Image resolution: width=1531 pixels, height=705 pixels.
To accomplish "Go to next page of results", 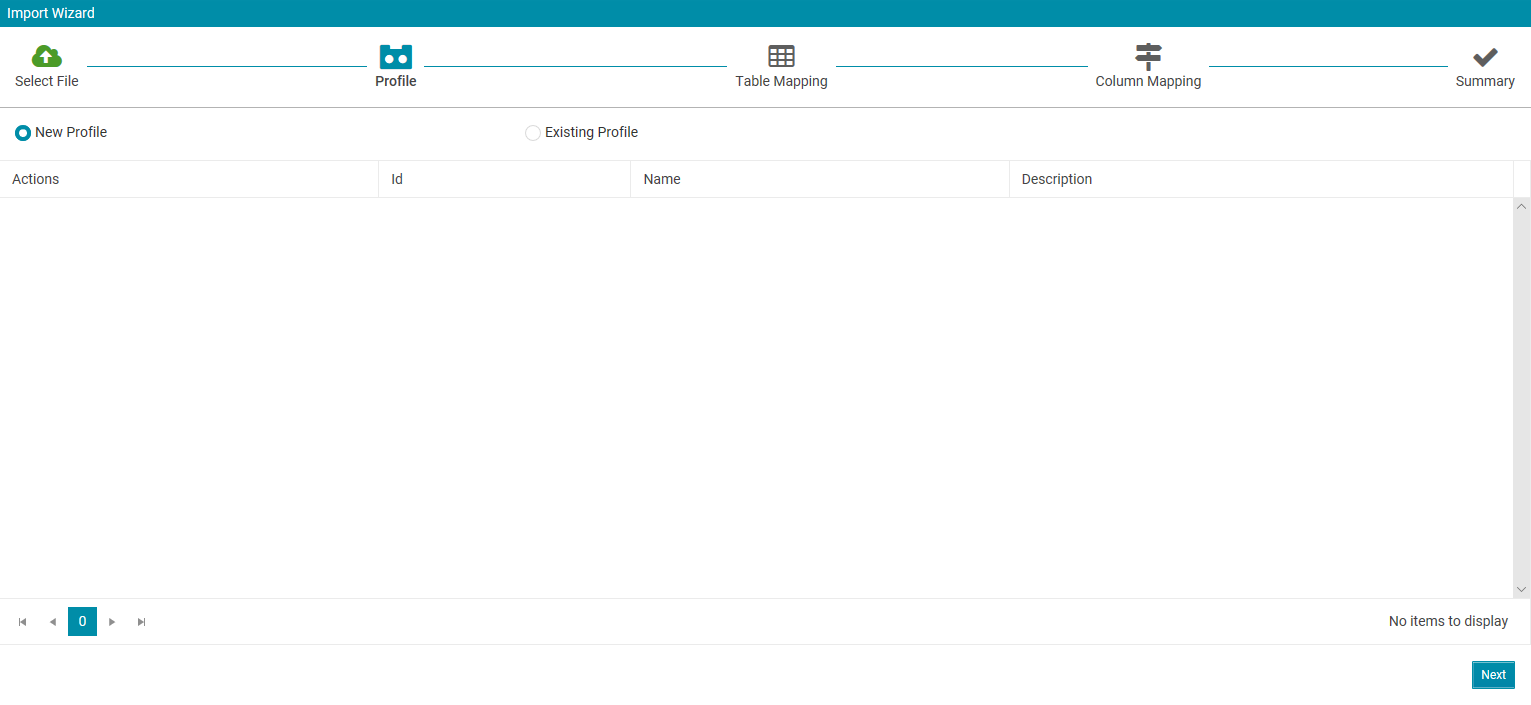I will [x=112, y=622].
